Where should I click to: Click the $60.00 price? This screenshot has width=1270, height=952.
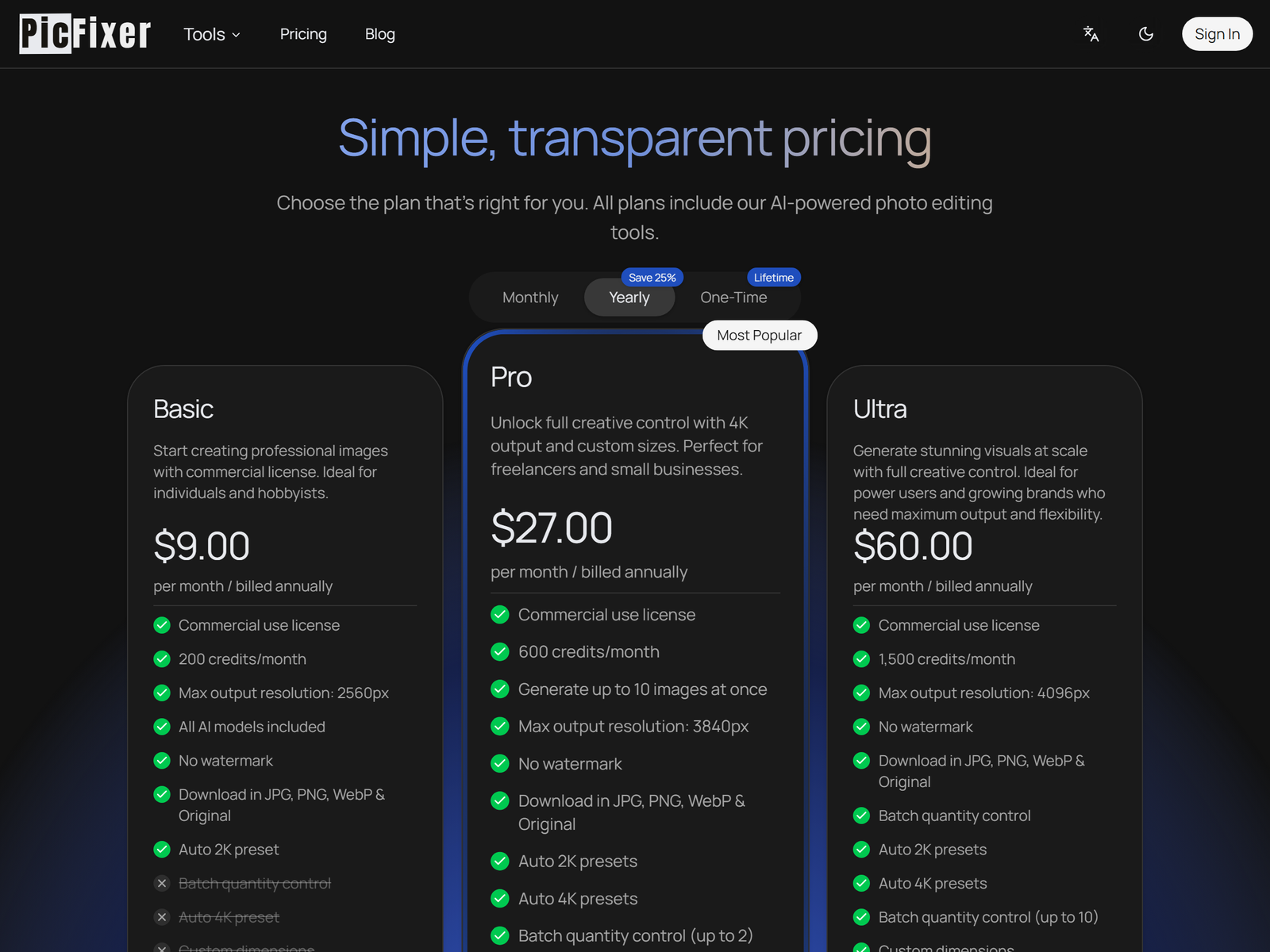coord(913,546)
